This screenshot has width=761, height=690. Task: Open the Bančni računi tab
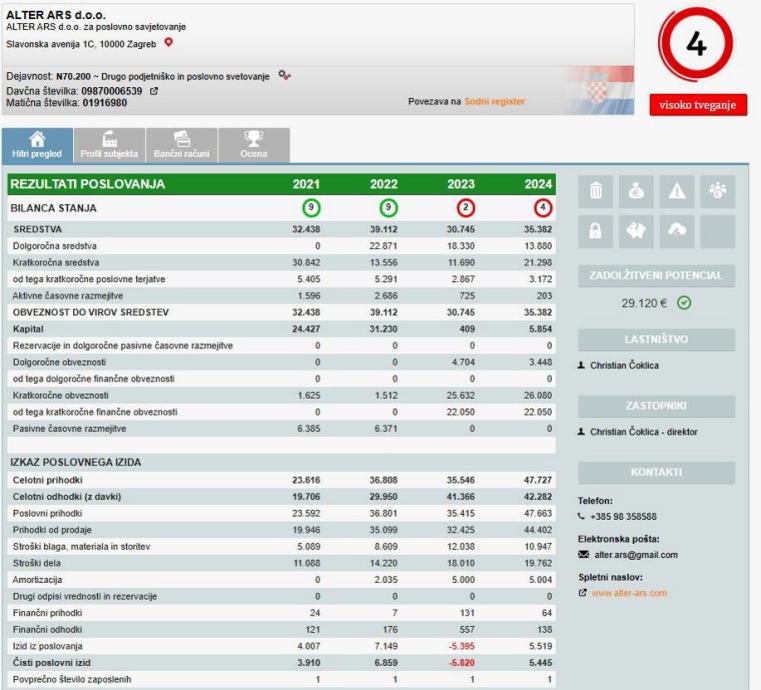click(181, 145)
